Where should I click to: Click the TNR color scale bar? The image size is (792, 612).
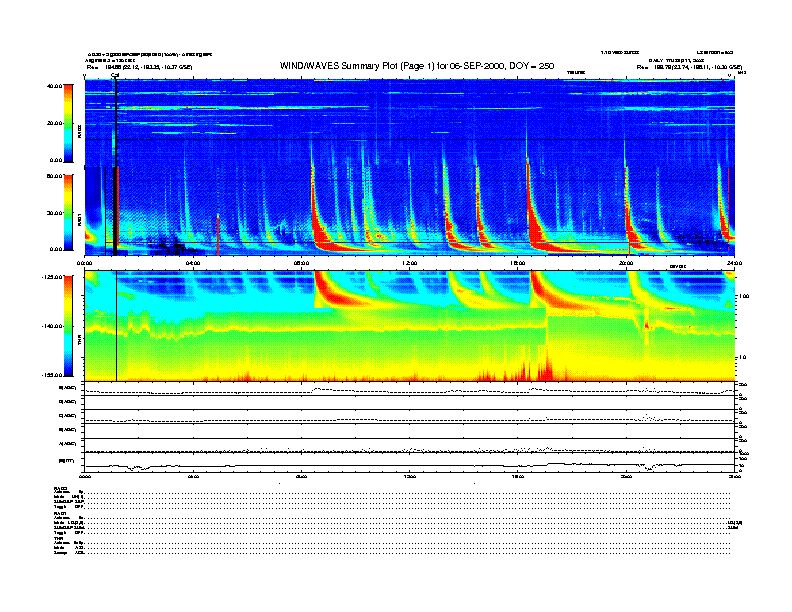(68, 326)
